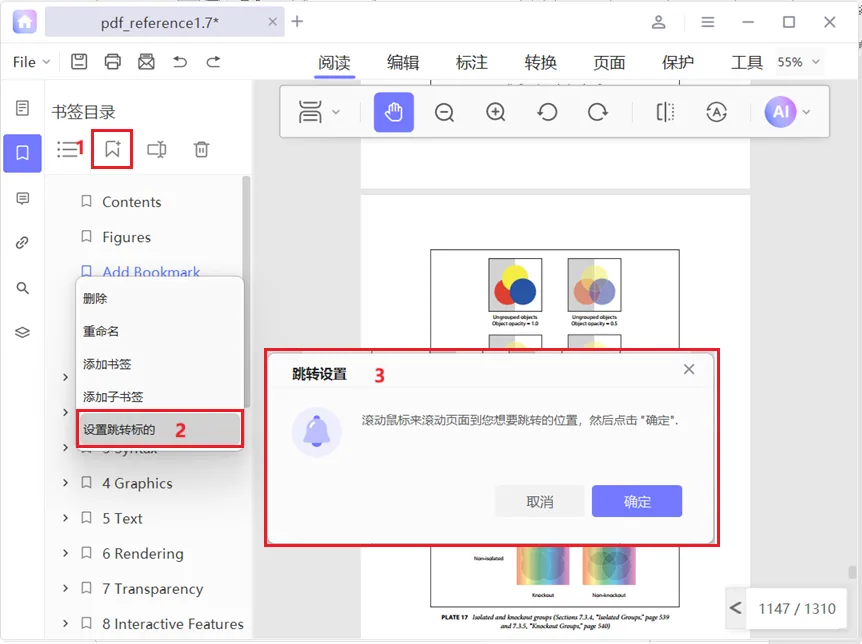Switch to the 阅读 tab
Viewport: 862px width, 644px height.
[334, 63]
